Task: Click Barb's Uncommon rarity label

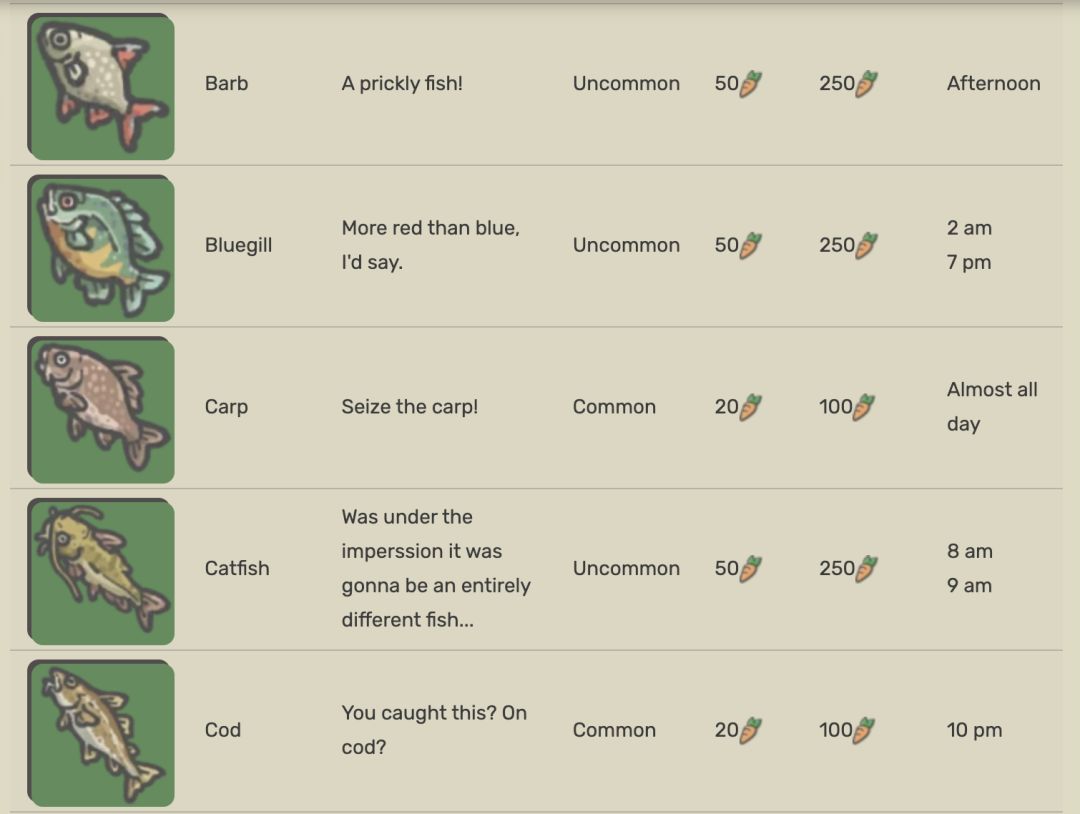Action: click(626, 84)
